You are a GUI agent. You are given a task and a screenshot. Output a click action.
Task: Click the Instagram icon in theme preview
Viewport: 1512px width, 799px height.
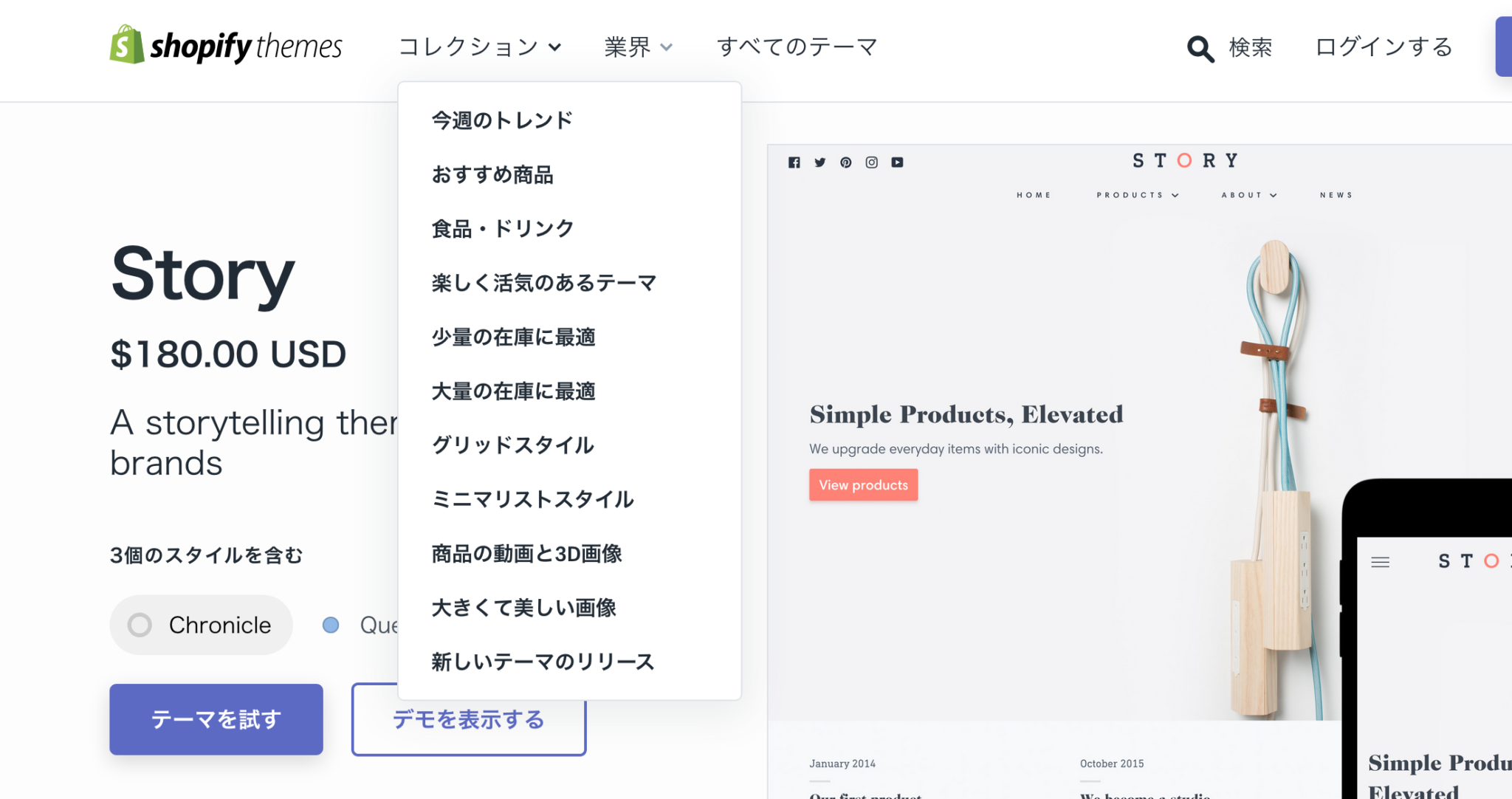(x=871, y=162)
